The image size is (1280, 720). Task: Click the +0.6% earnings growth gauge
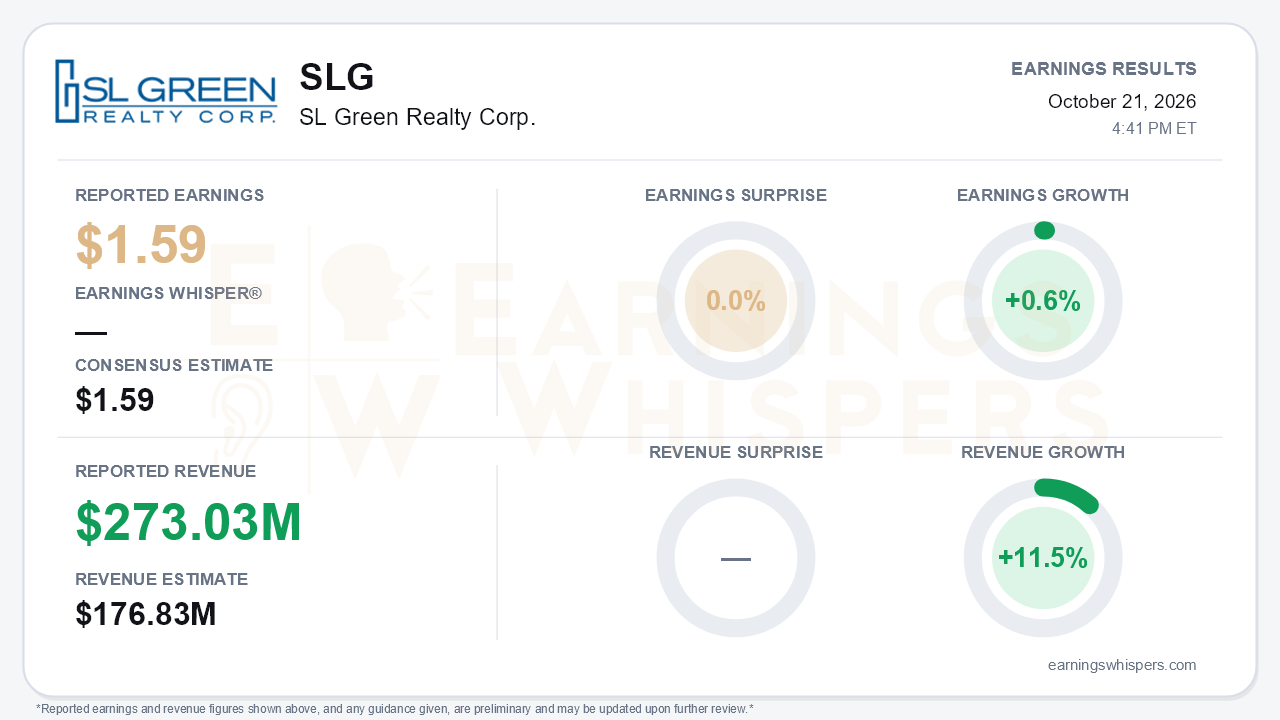(x=1043, y=301)
